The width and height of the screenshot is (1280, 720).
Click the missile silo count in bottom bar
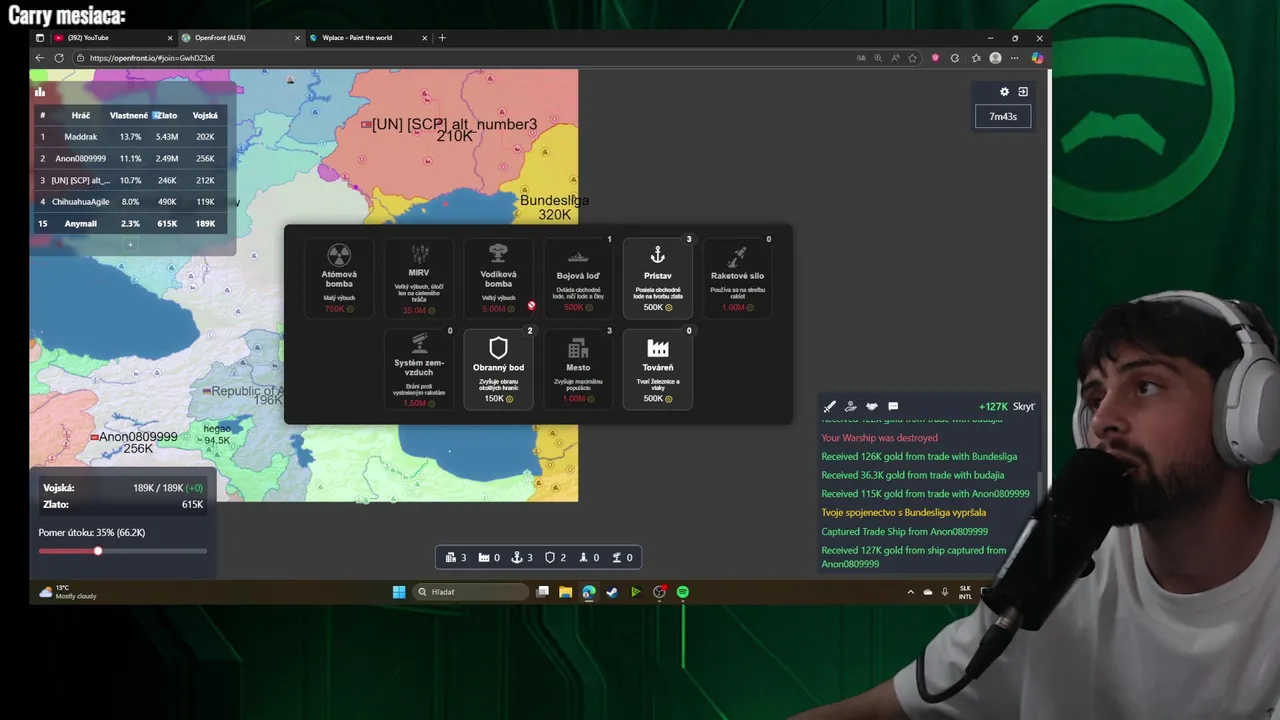[589, 557]
